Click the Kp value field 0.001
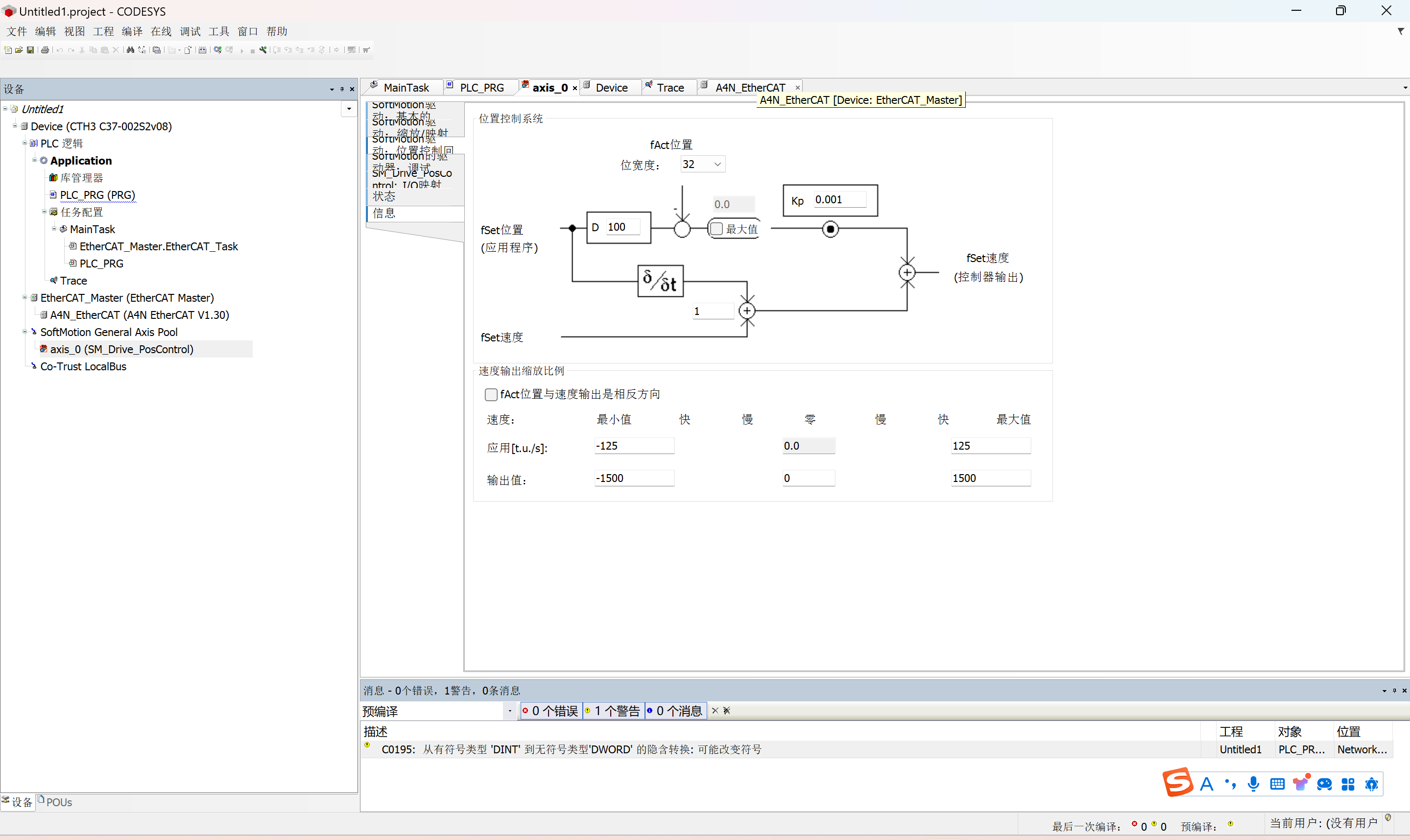Screen dimensions: 1410x840 pos(840,199)
